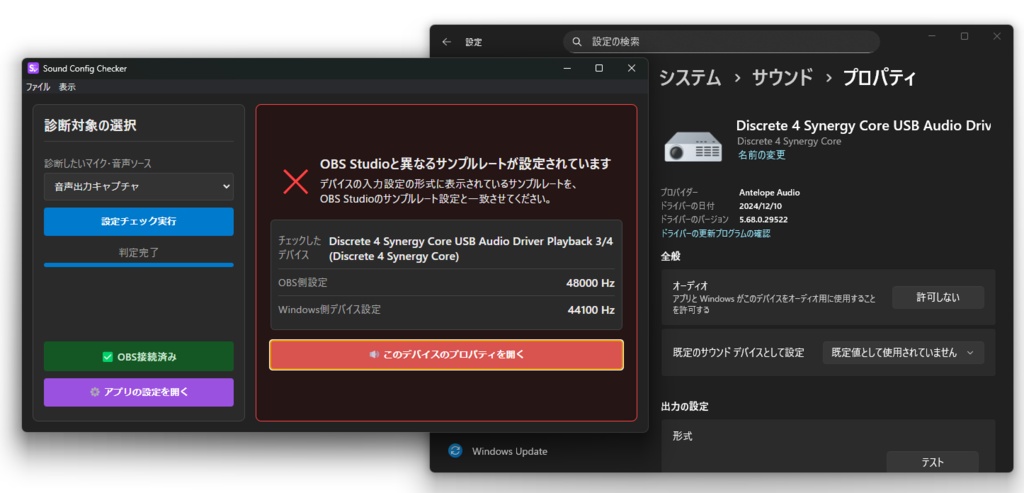Maximize the Sound Config Checker window
This screenshot has width=1024, height=493.
pyautogui.click(x=599, y=68)
